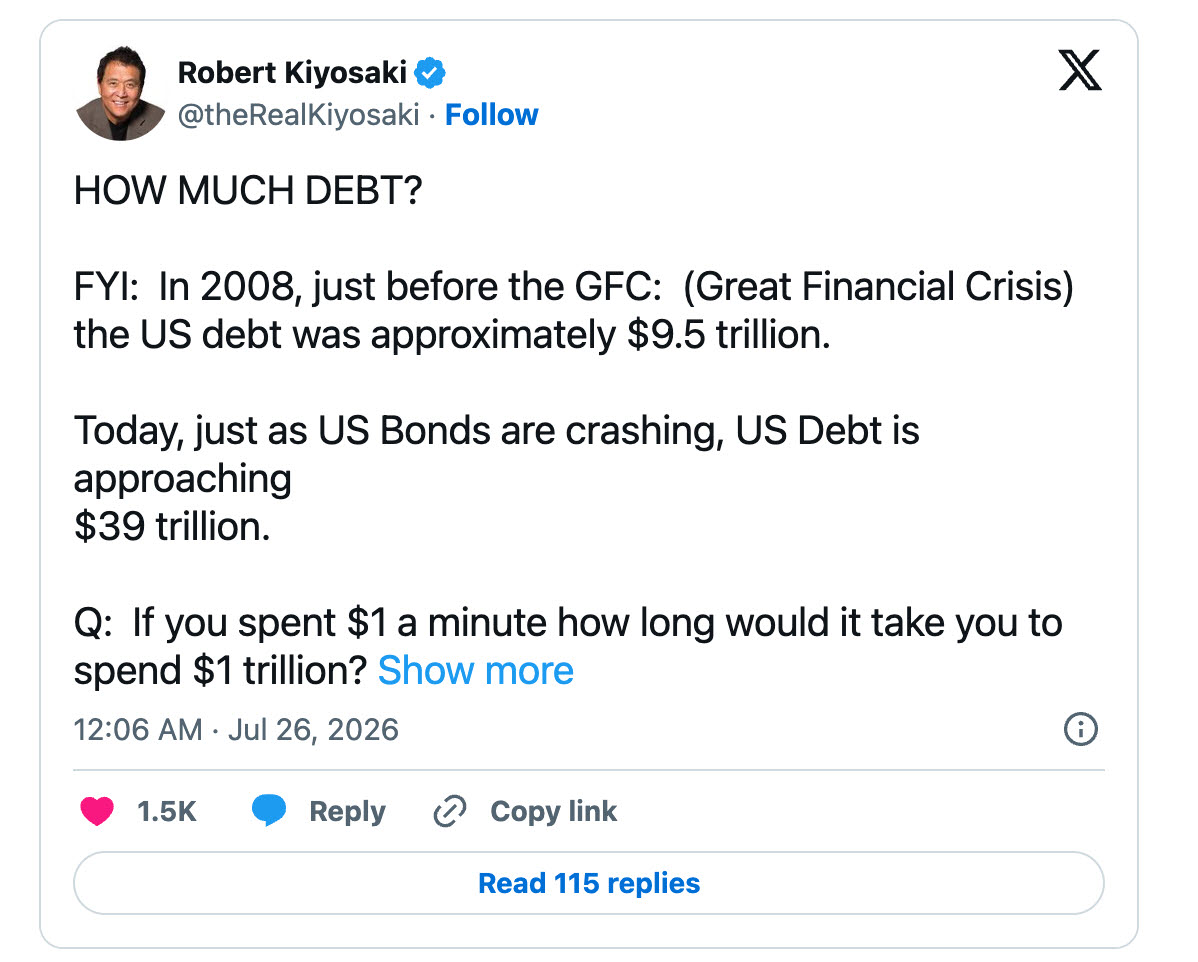Click the $1 a minute question text
The width and height of the screenshot is (1198, 962).
[x=568, y=646]
